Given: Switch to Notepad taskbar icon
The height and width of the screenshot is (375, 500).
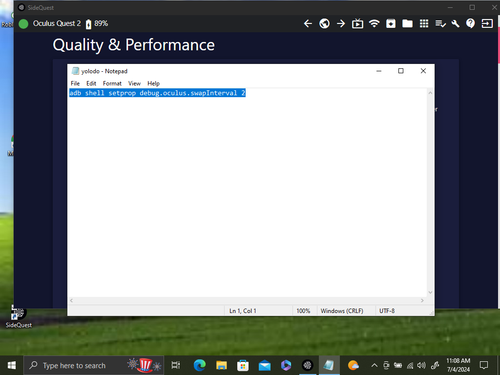Looking at the screenshot, I should (329, 365).
